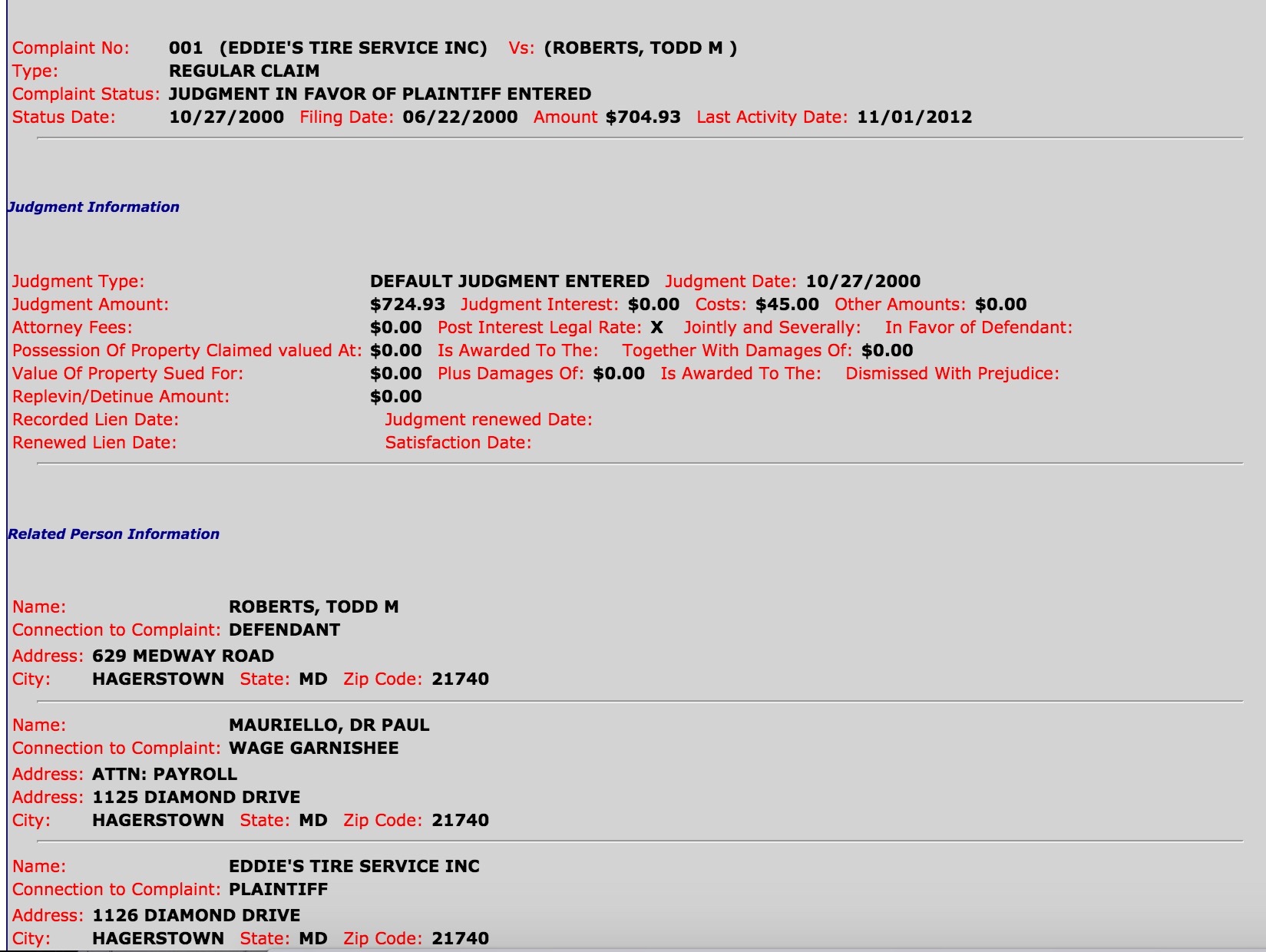Click the Plus Damages Of $0.00 value
Screen dimensions: 1266x952
pos(619,373)
